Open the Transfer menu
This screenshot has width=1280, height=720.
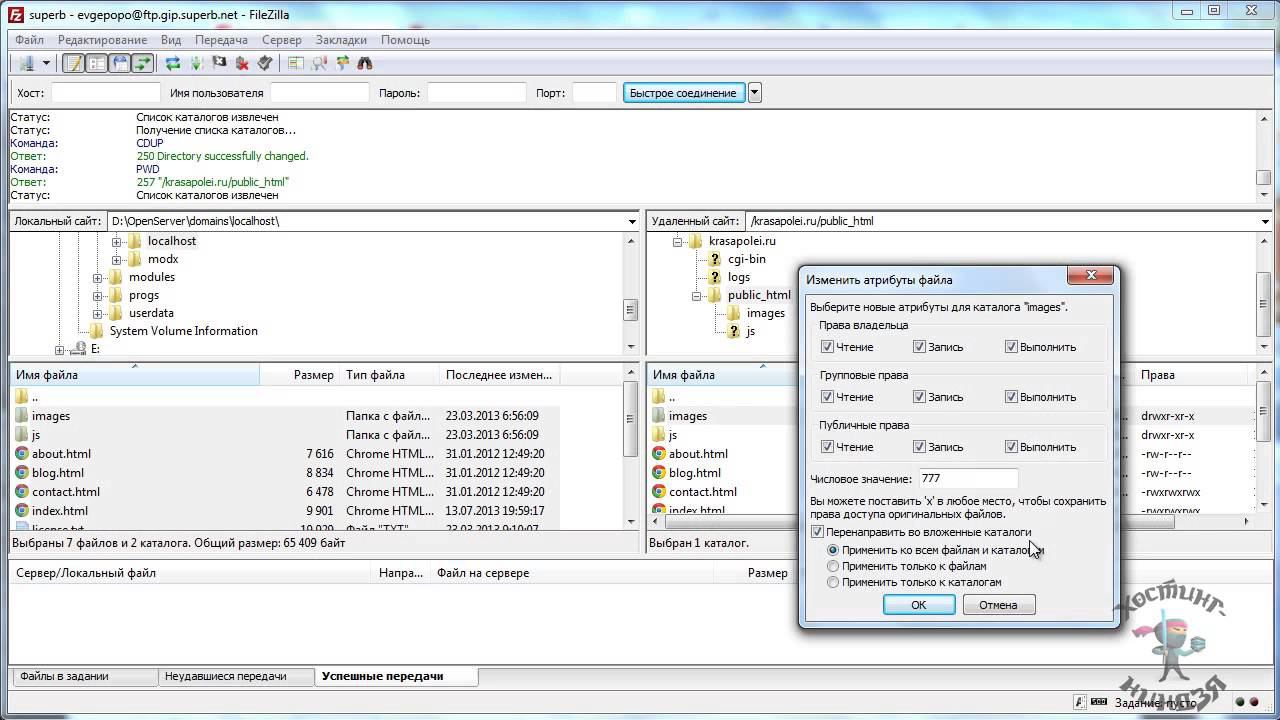(x=221, y=40)
